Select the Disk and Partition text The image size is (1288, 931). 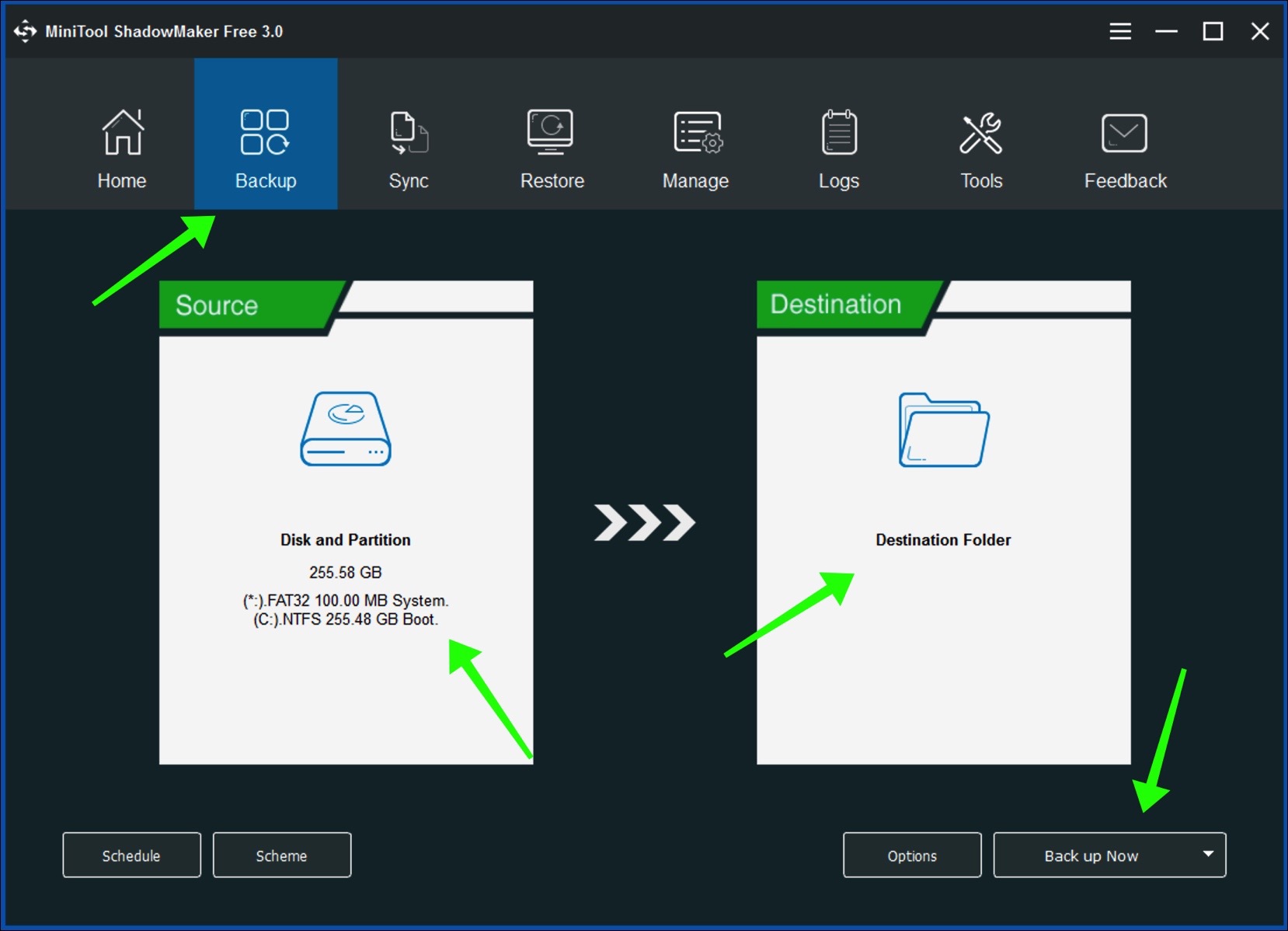tap(346, 539)
